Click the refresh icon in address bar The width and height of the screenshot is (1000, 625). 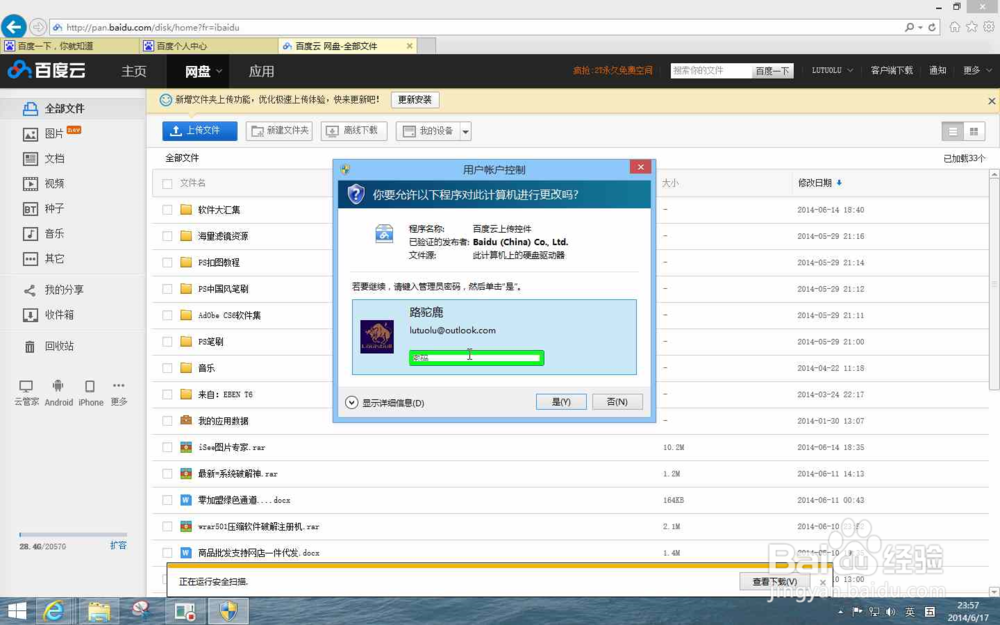pos(932,27)
